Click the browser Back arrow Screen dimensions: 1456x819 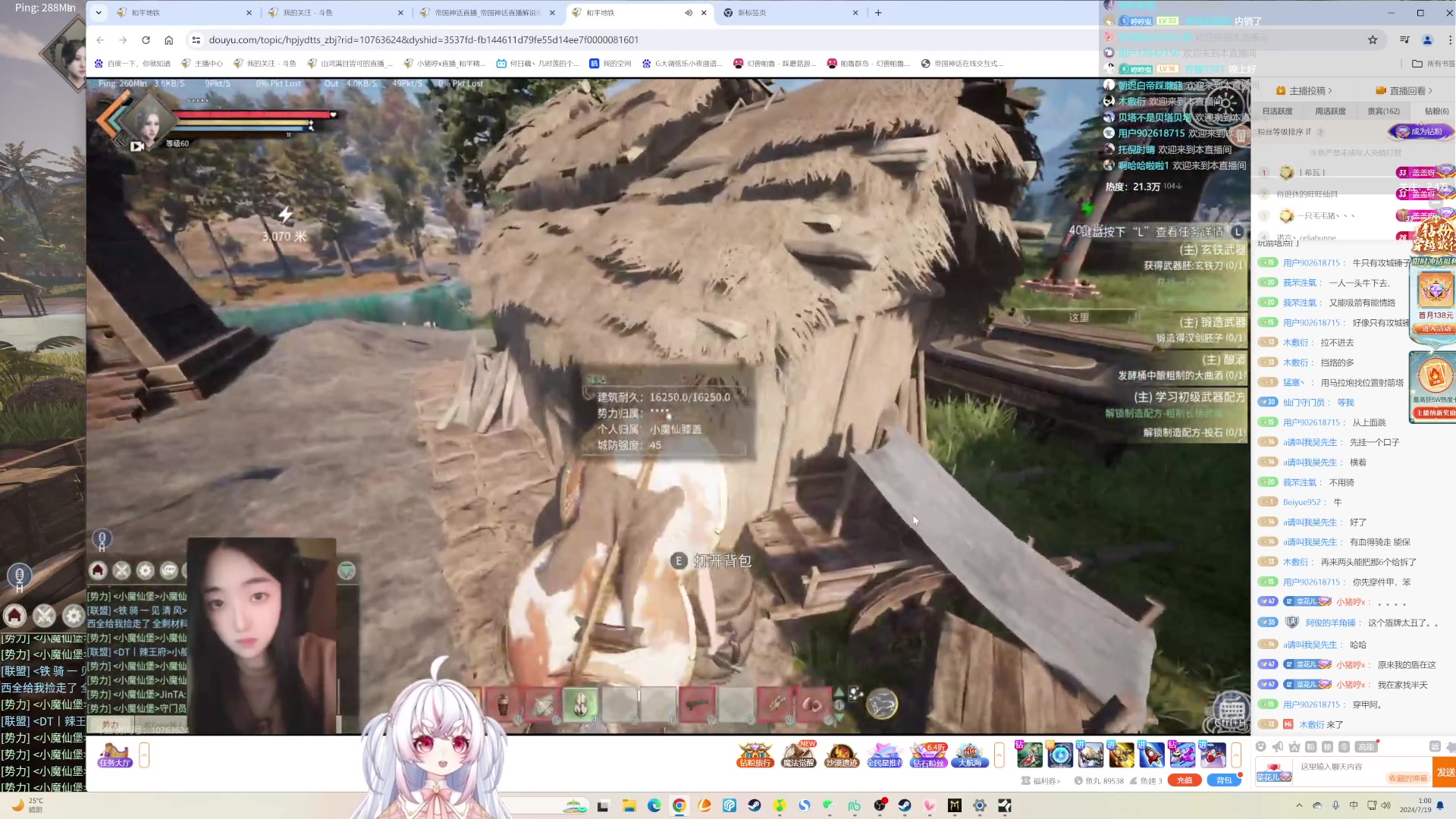[100, 40]
